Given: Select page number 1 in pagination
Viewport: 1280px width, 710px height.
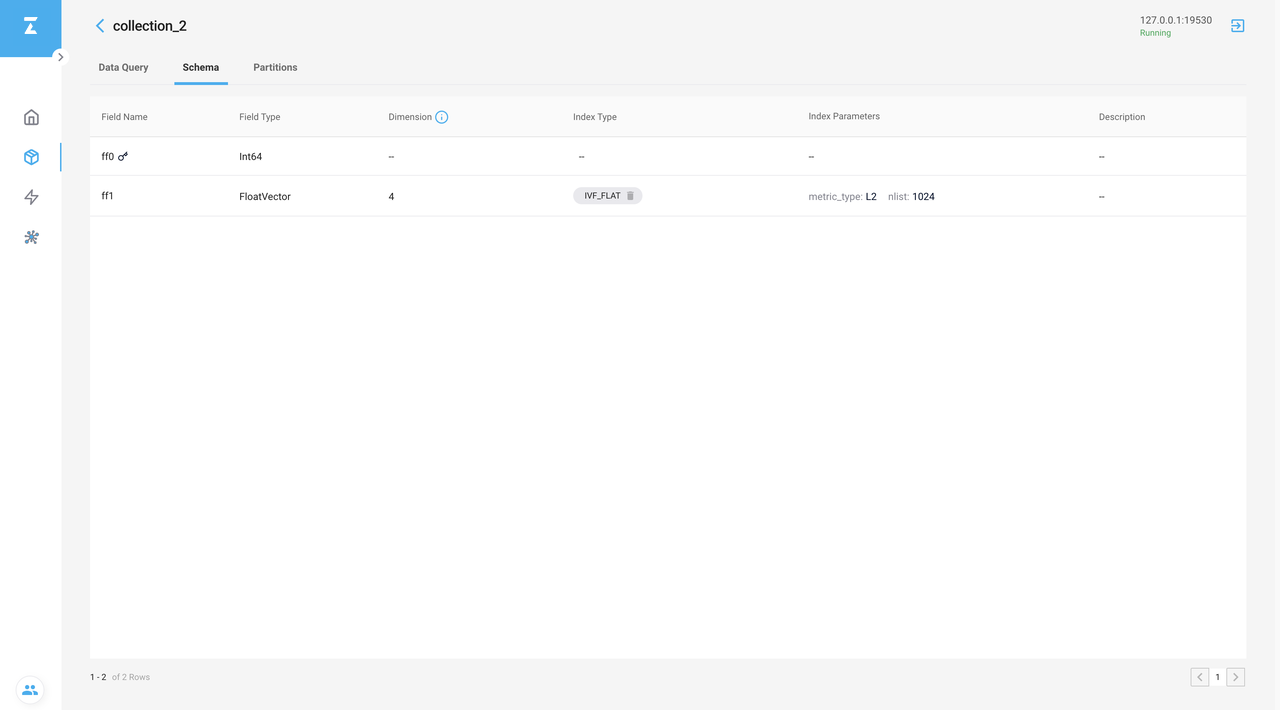Looking at the screenshot, I should pyautogui.click(x=1217, y=677).
